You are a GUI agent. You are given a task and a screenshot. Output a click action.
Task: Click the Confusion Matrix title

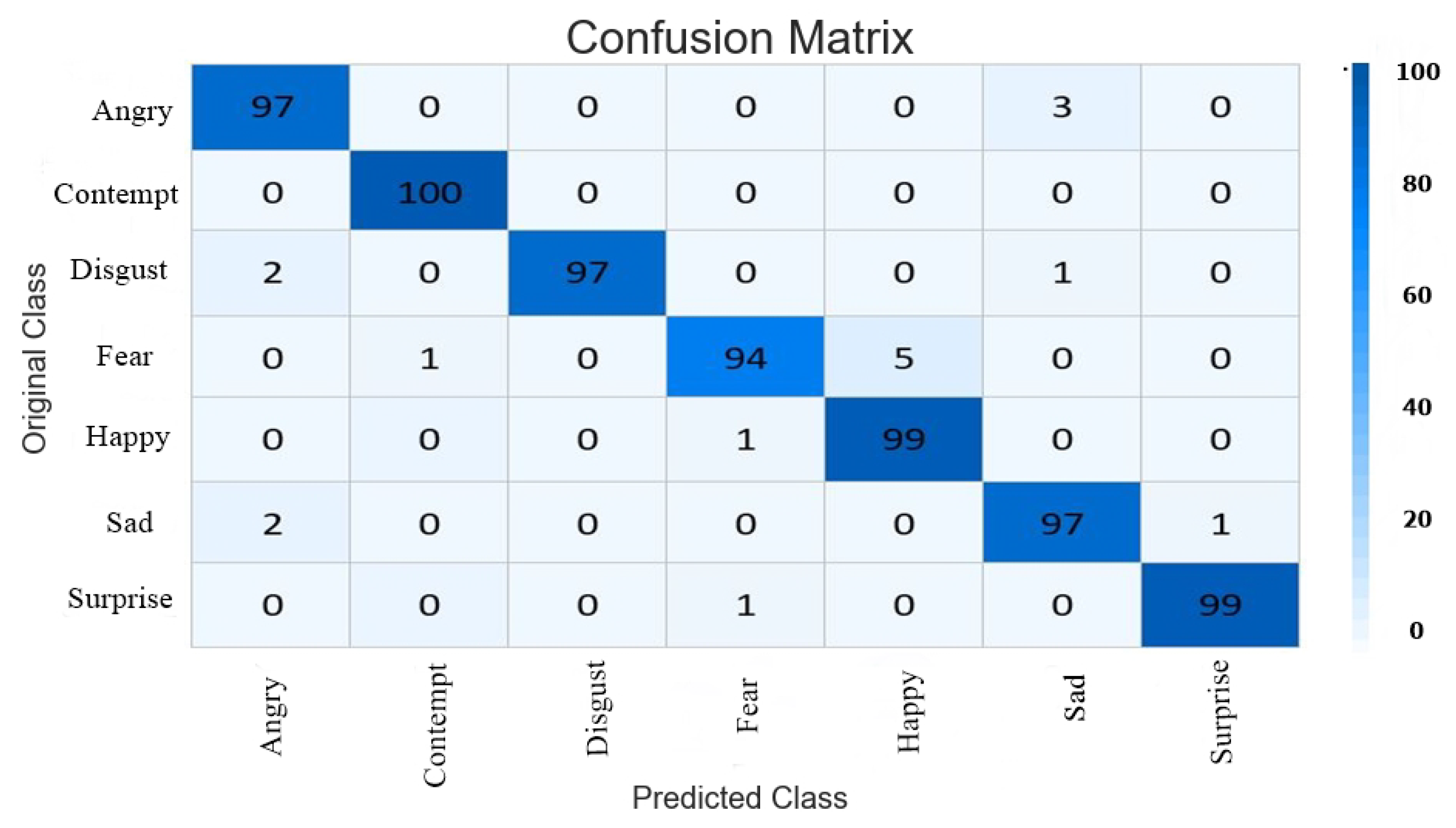pyautogui.click(x=739, y=38)
